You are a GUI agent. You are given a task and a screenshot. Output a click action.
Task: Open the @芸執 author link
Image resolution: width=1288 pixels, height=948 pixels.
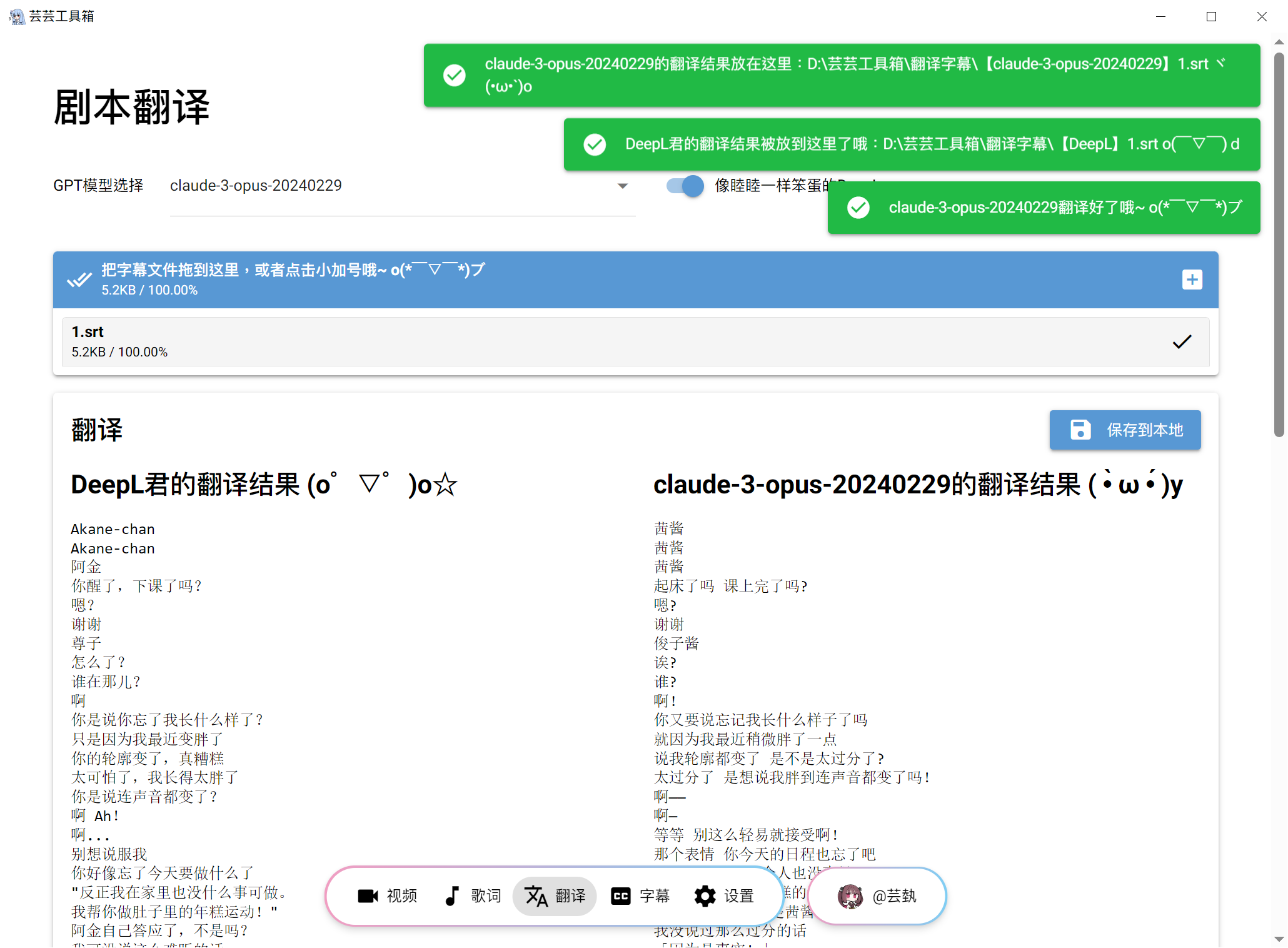point(877,896)
